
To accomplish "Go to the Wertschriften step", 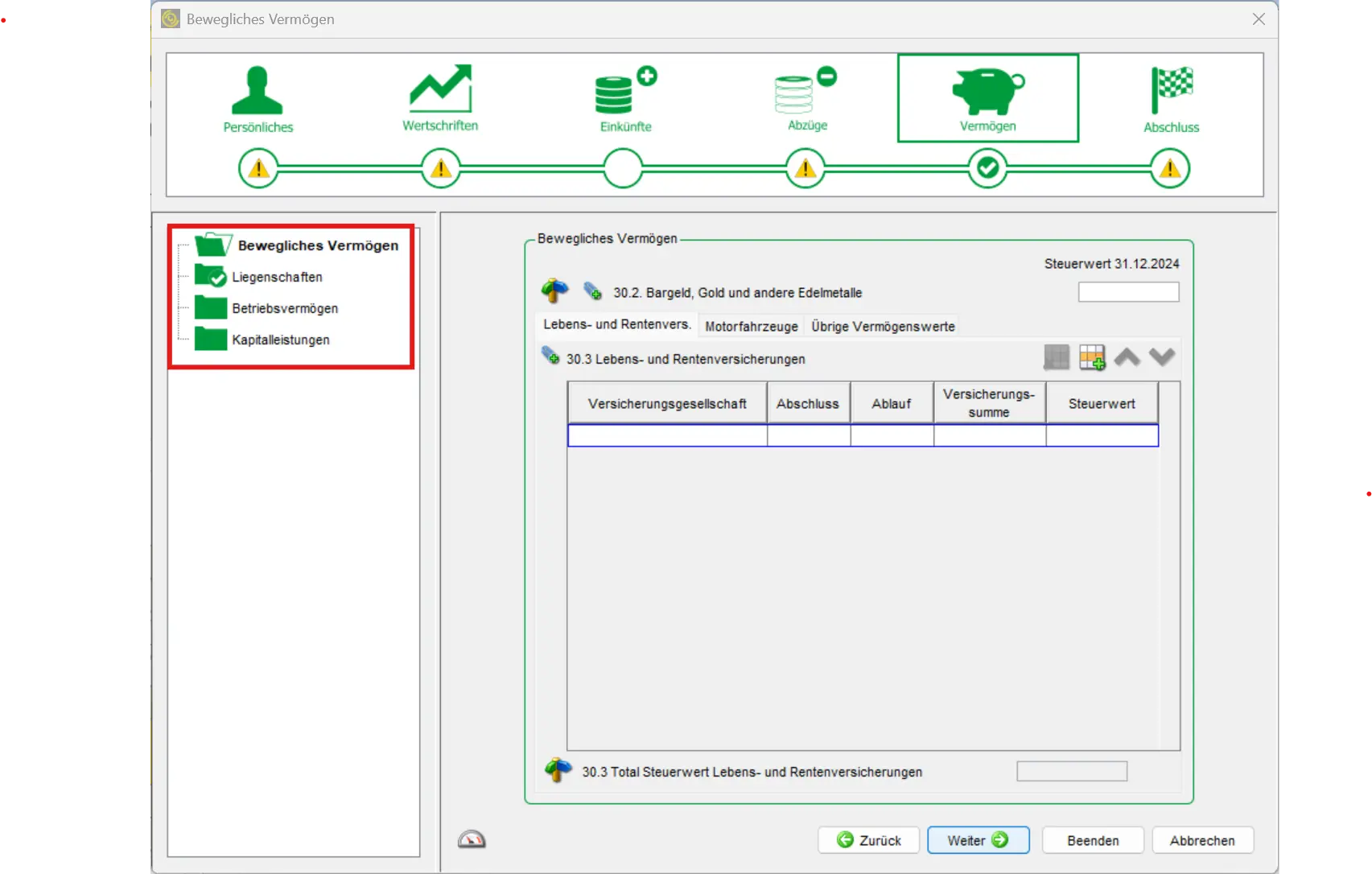I will 440,90.
